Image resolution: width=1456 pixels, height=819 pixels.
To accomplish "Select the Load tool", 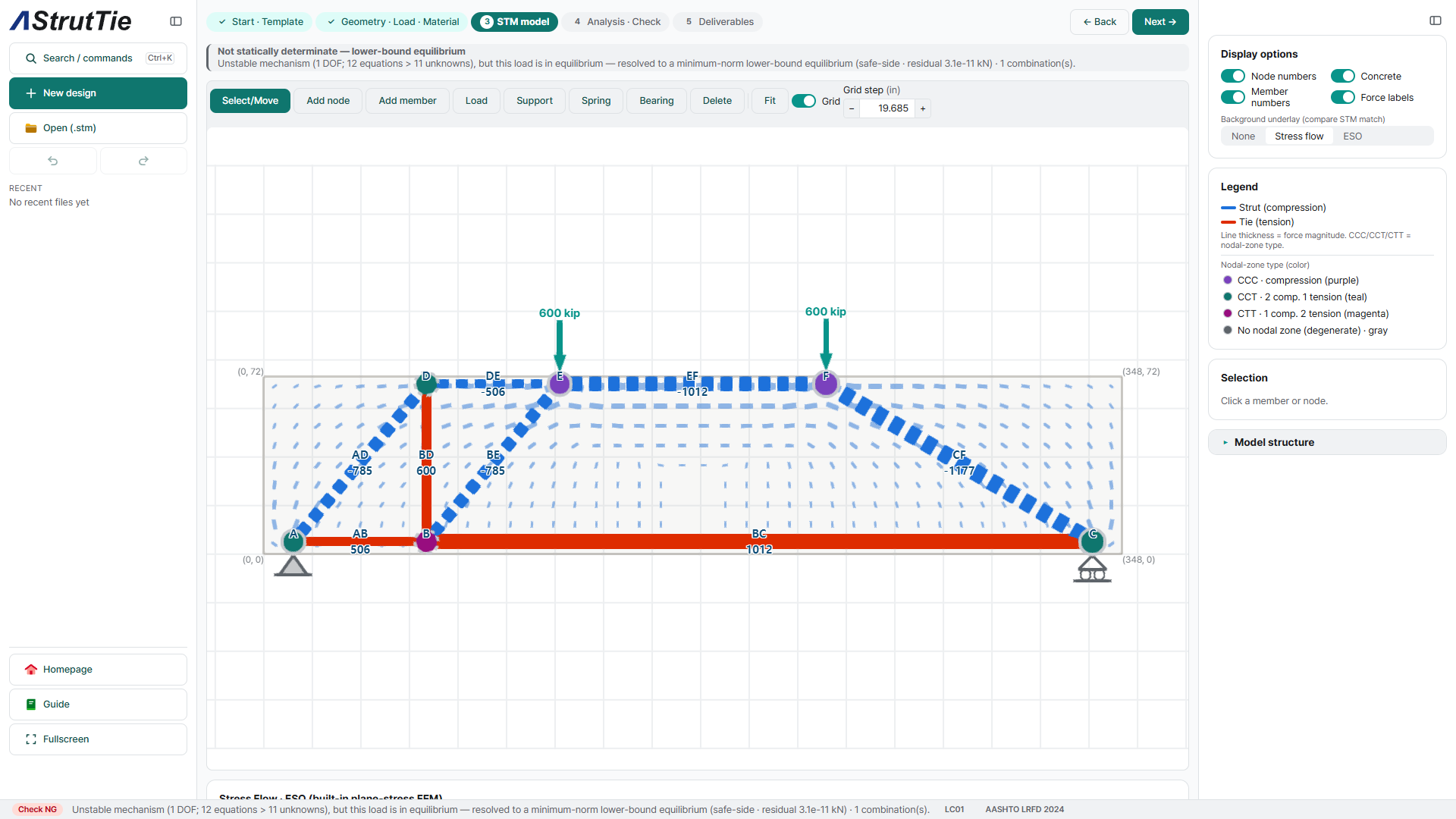I will tap(476, 101).
